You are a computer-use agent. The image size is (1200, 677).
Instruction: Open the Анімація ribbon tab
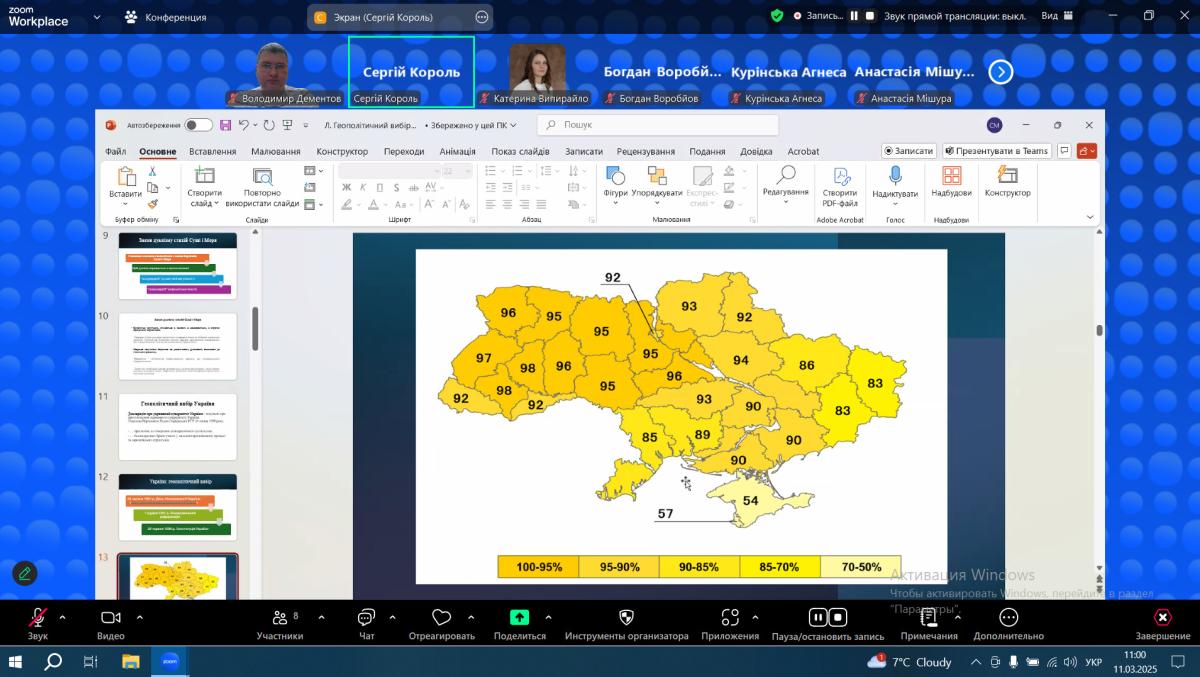point(457,151)
